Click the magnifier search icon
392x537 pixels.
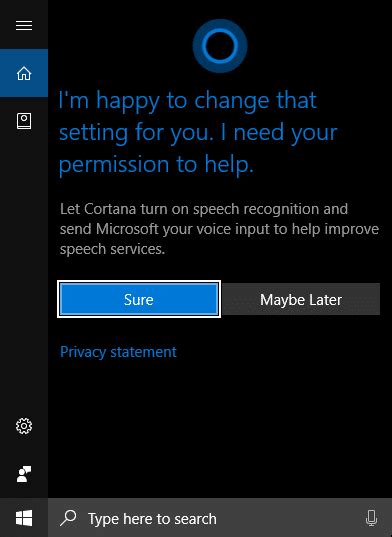click(68, 518)
